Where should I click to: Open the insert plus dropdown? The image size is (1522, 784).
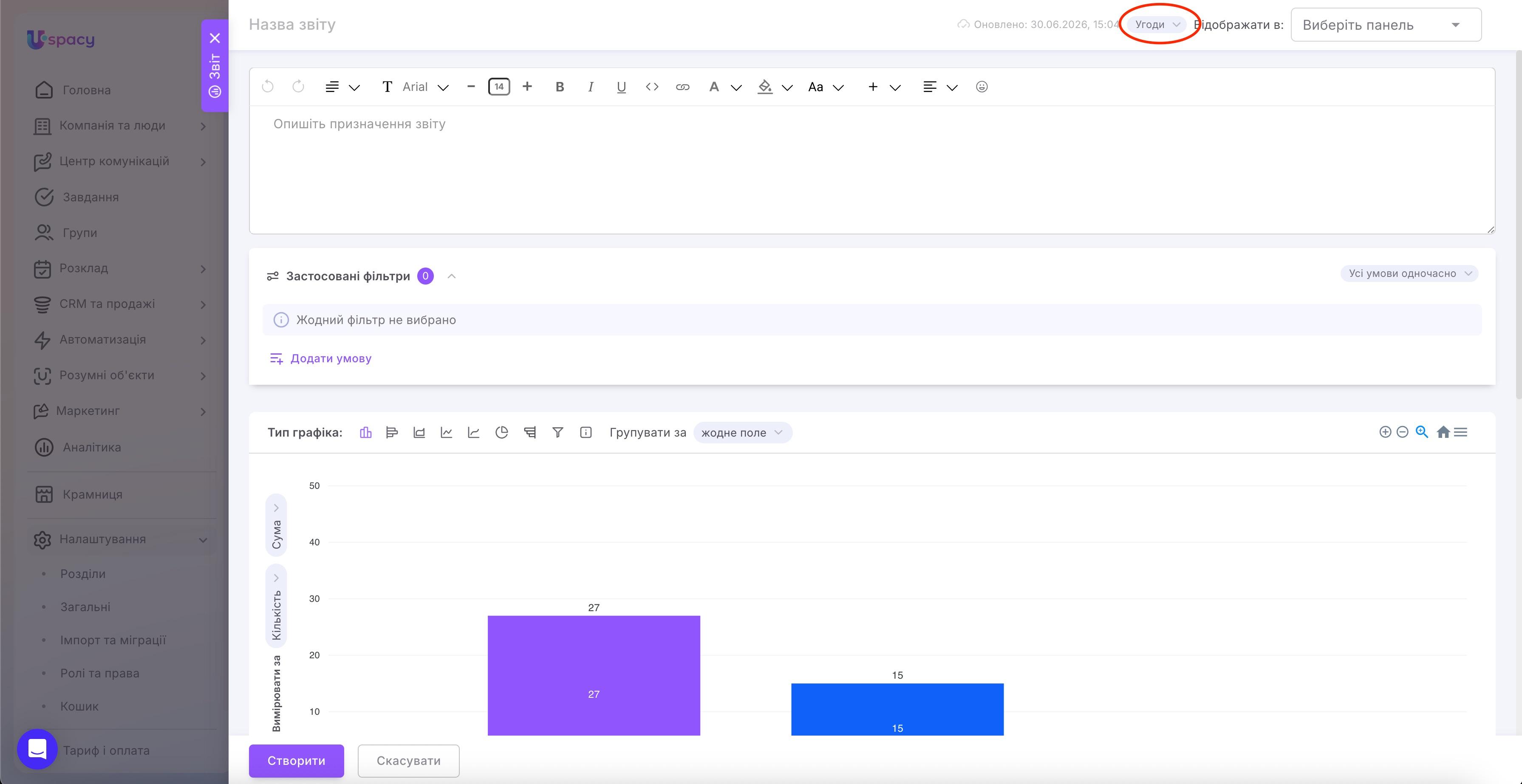(884, 87)
